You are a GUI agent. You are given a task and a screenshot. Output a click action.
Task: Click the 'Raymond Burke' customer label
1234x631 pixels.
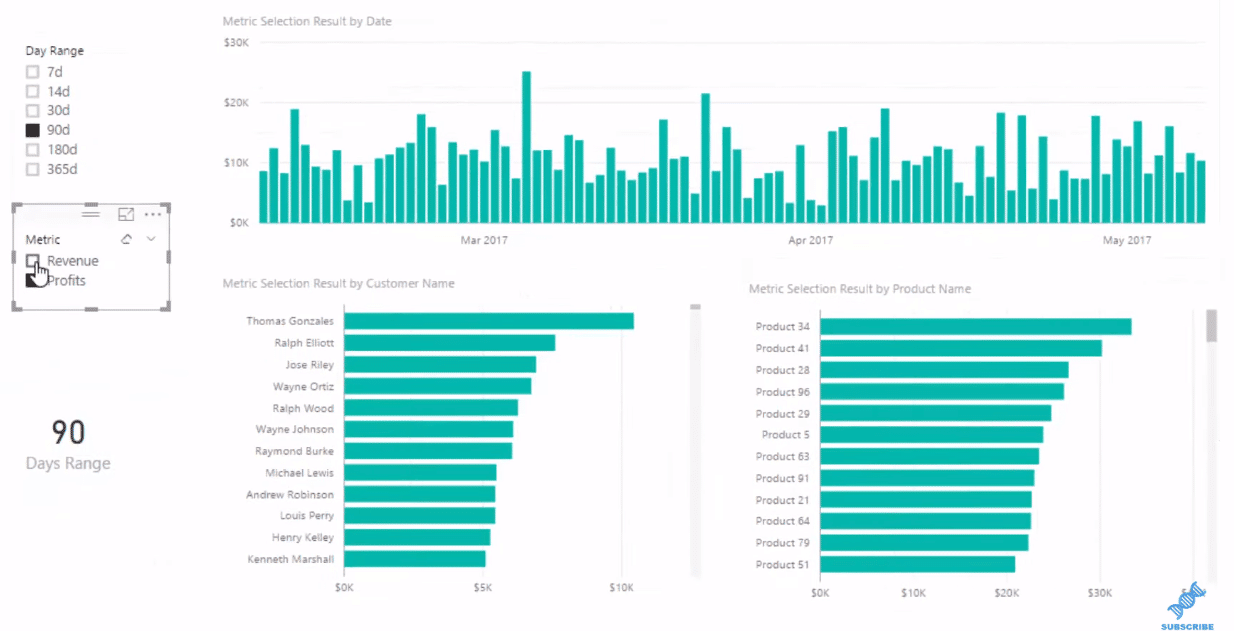[295, 451]
